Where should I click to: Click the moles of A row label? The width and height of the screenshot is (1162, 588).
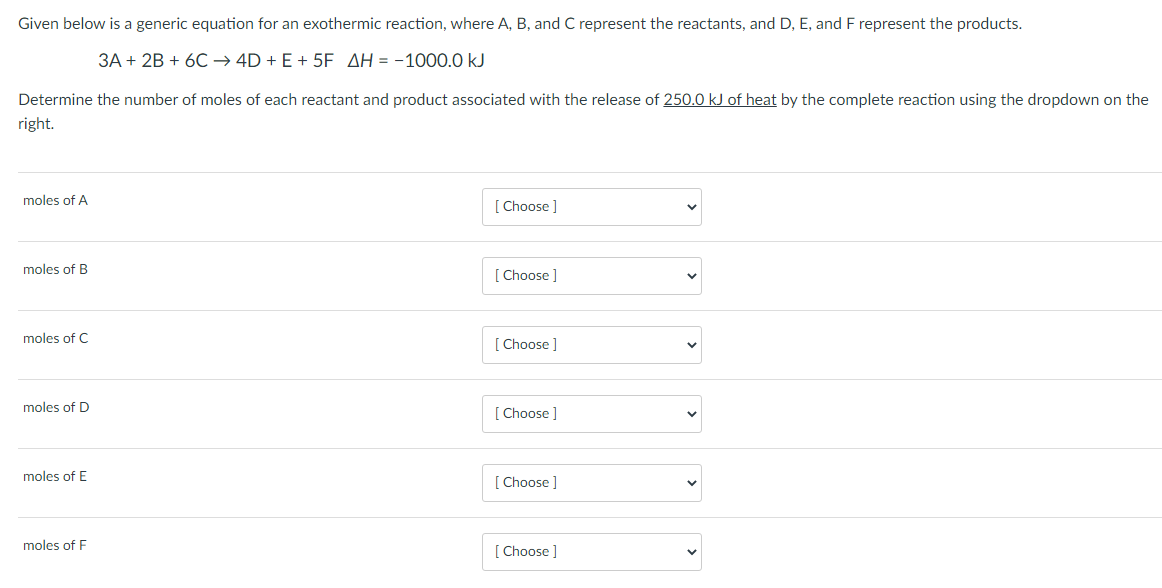pyautogui.click(x=55, y=200)
